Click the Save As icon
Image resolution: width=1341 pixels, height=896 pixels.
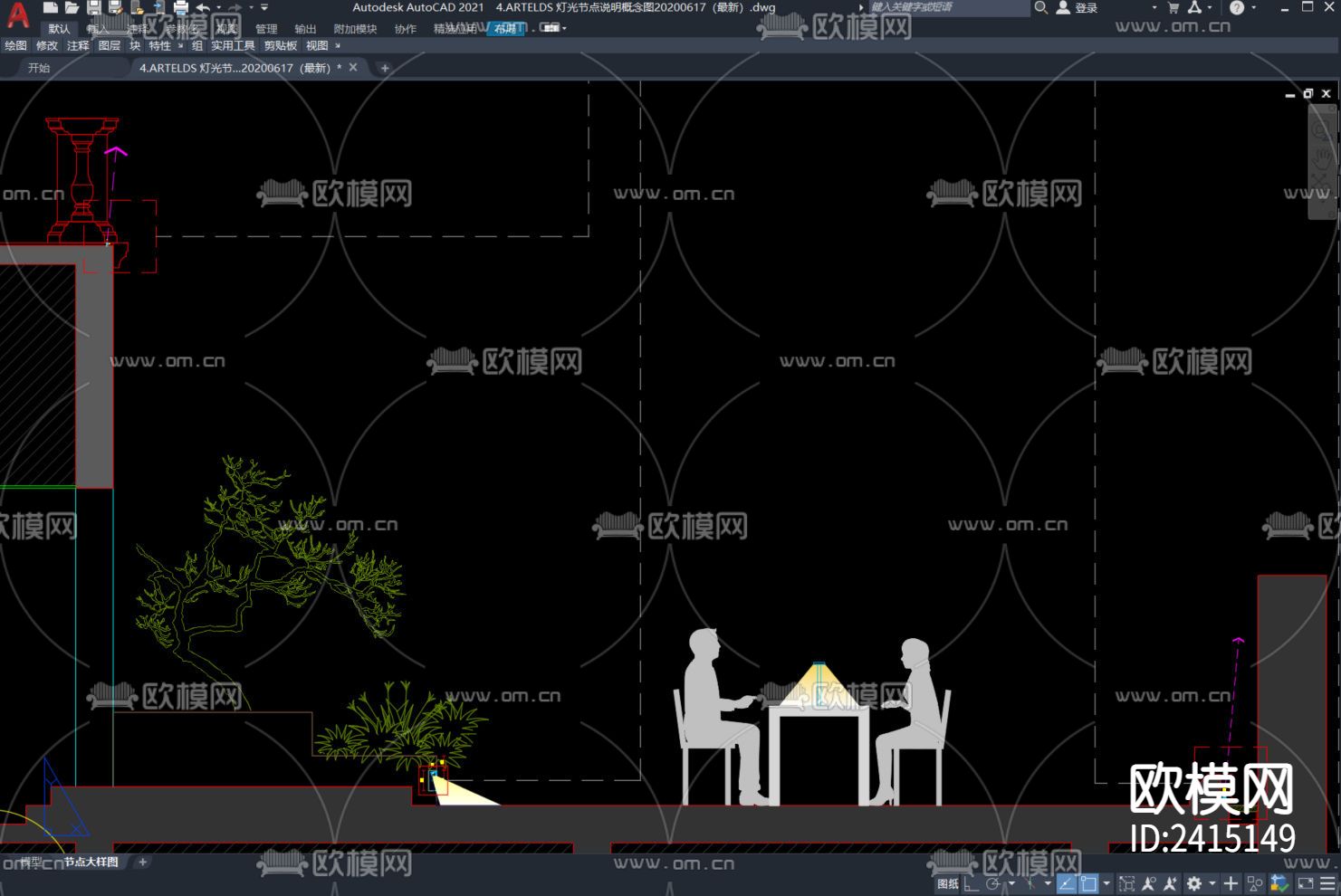(x=115, y=7)
